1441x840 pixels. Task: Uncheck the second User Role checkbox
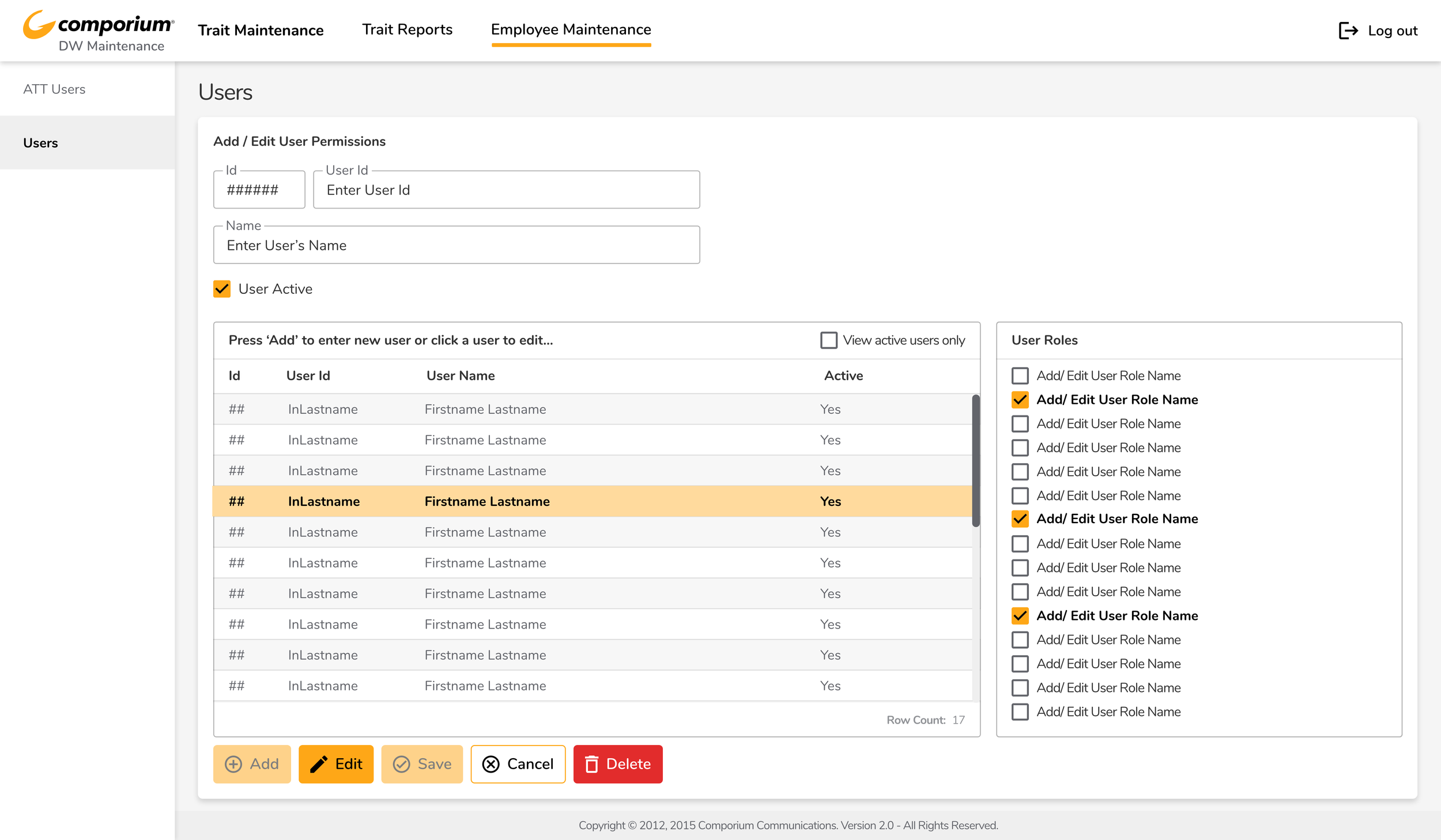point(1020,399)
